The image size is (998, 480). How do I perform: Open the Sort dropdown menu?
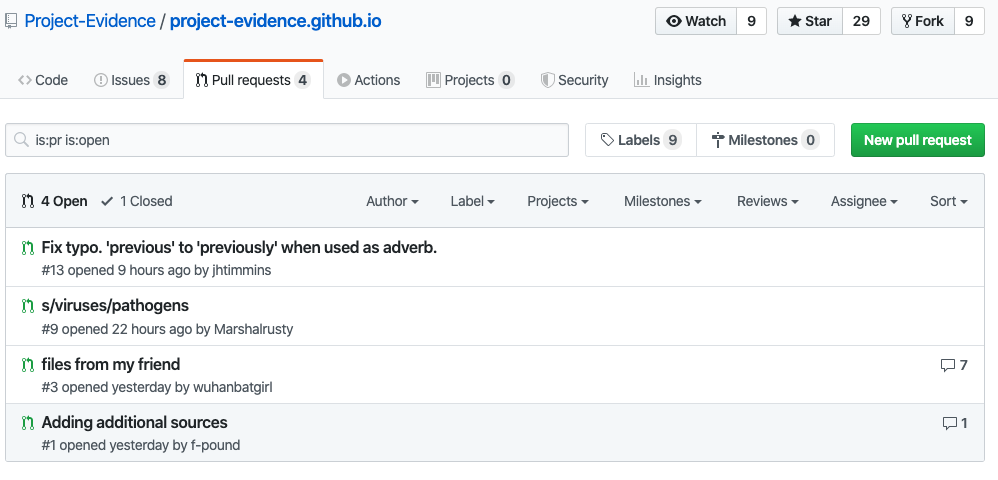click(948, 201)
